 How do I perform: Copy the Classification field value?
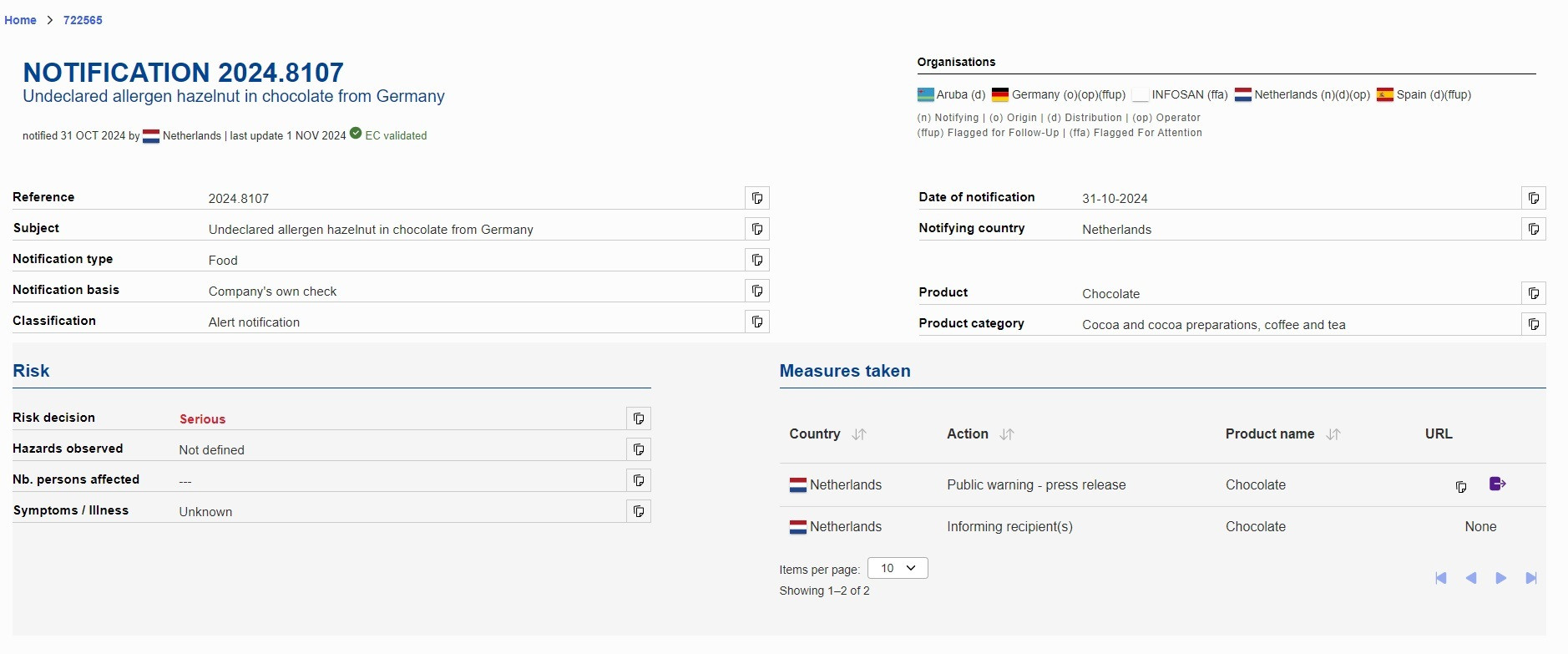pos(756,322)
